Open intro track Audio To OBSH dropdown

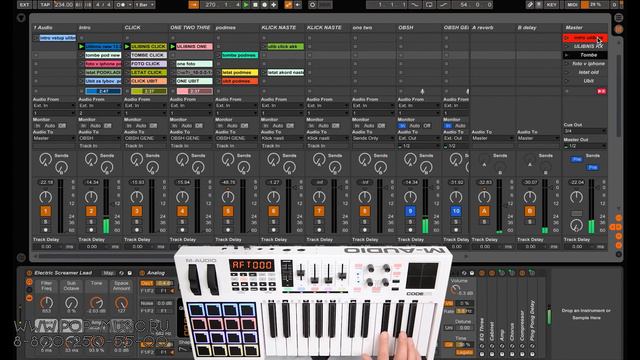click(100, 138)
